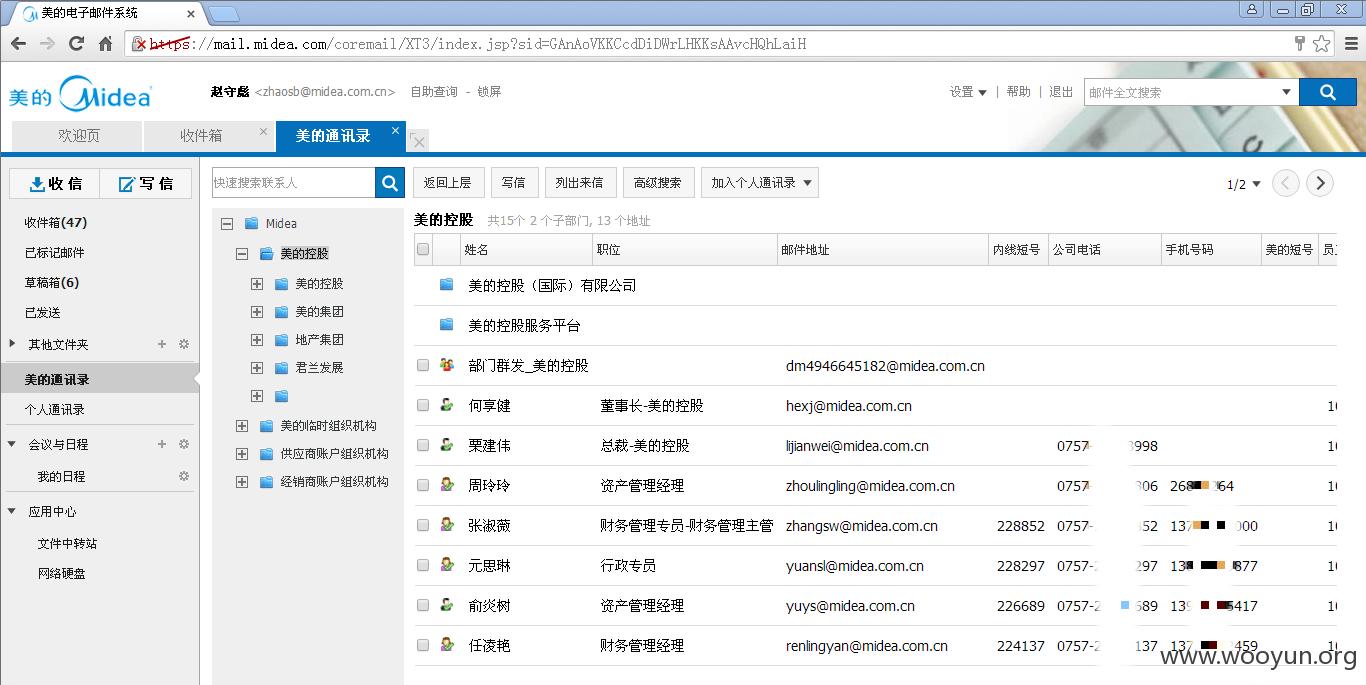This screenshot has height=685, width=1366.
Task: Click the group icon for 部门群发_美的控股
Action: (446, 365)
